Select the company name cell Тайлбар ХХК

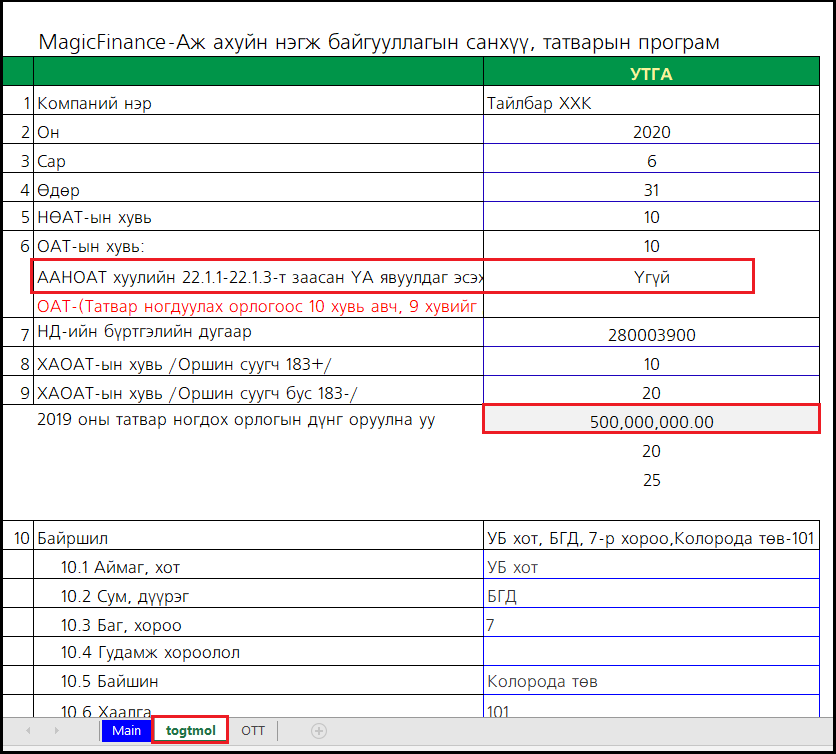[651, 103]
